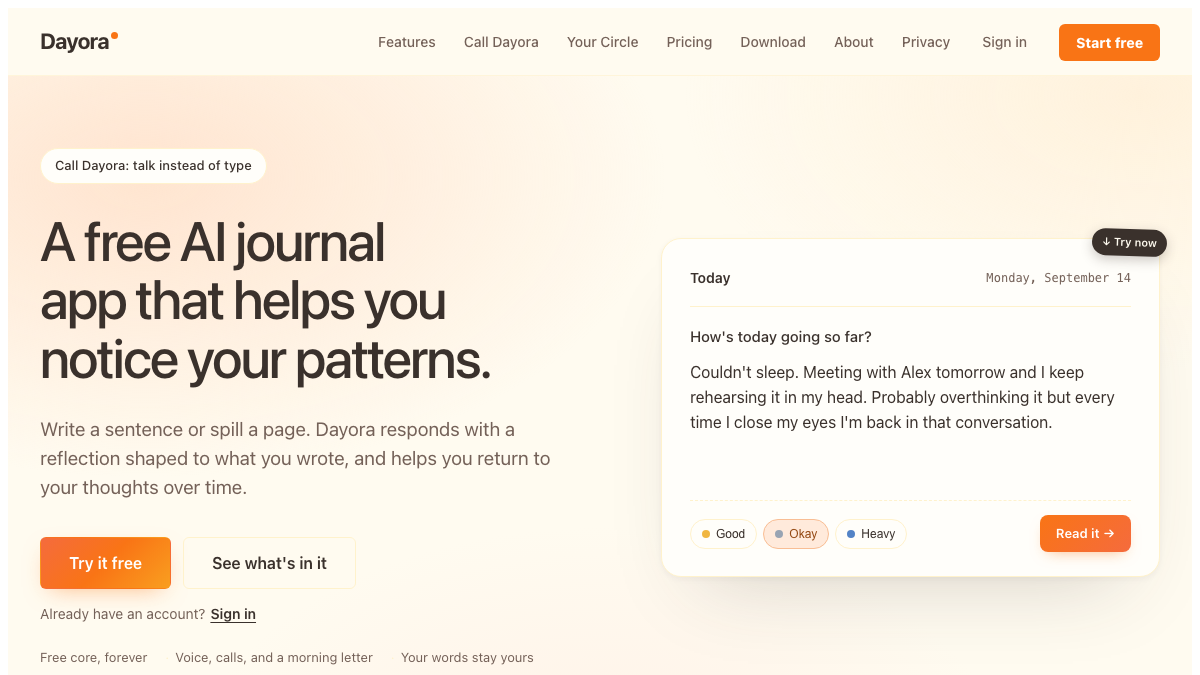Go to Your Circle page

[602, 42]
